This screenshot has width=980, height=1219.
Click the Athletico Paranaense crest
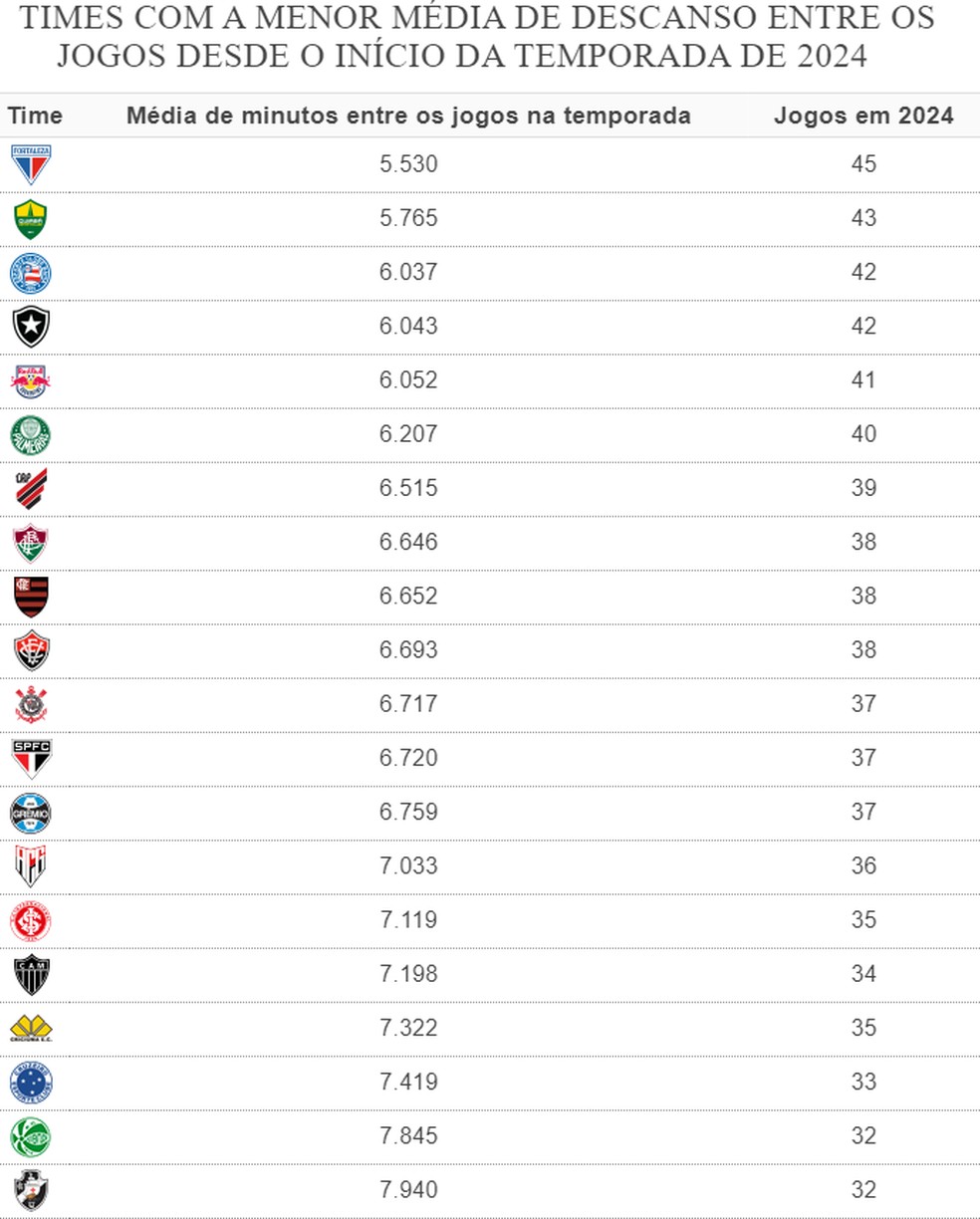pyautogui.click(x=31, y=488)
